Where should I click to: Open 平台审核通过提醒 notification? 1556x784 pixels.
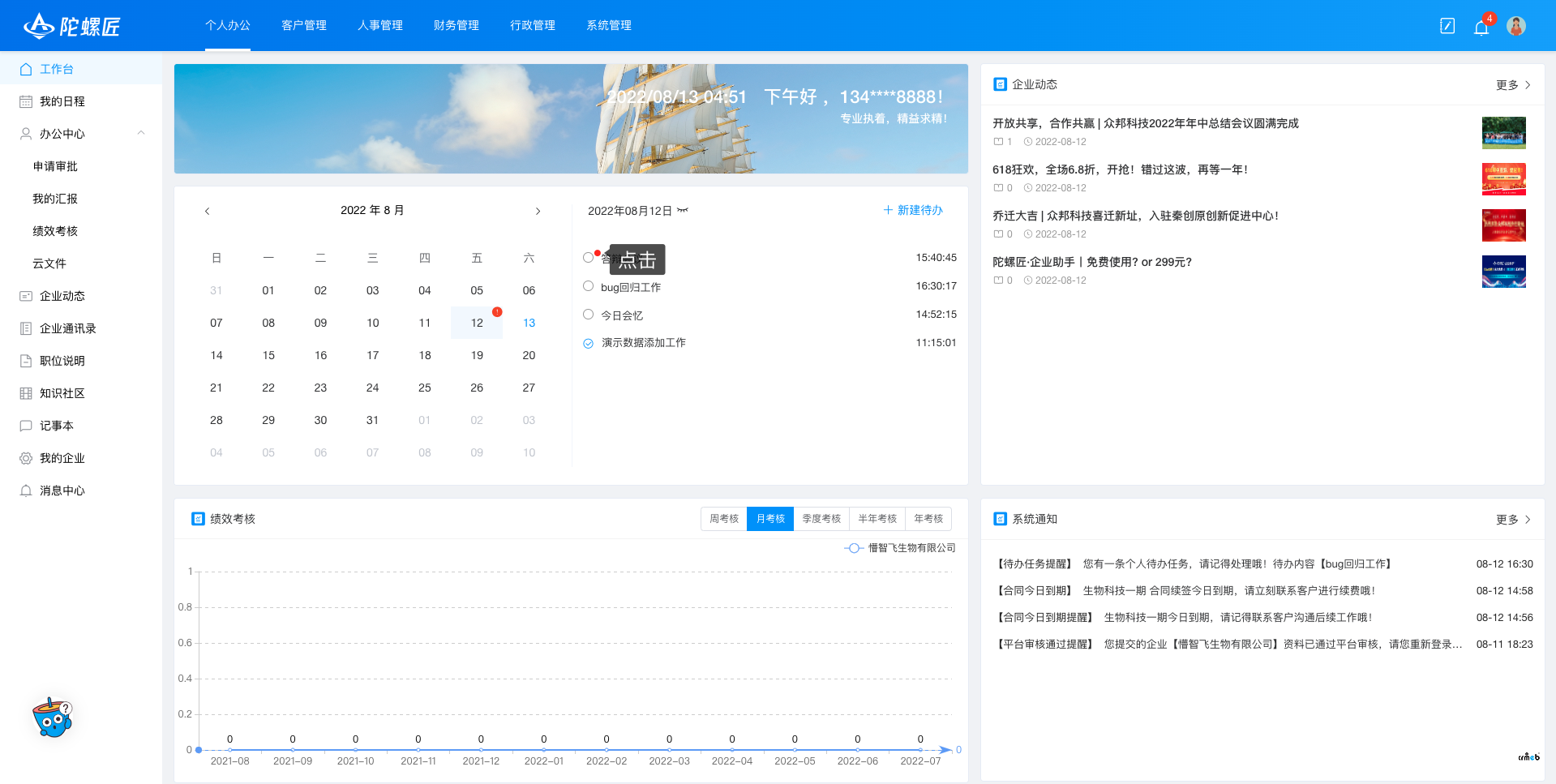[1264, 644]
